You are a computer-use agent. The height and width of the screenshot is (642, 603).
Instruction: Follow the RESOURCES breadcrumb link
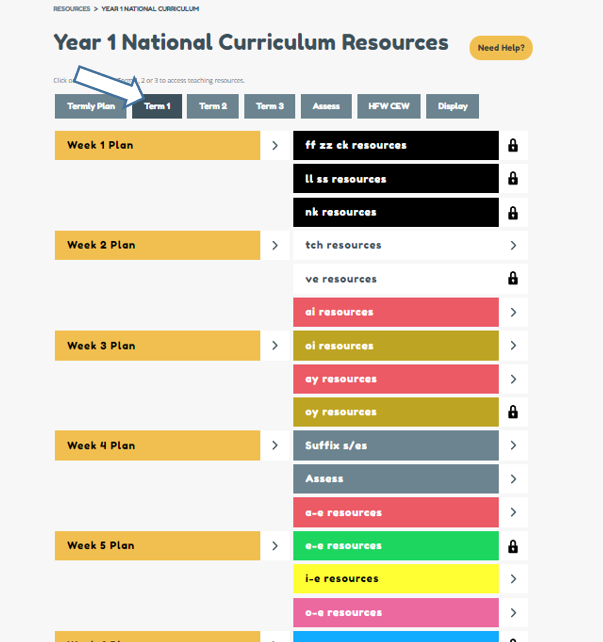pos(71,8)
